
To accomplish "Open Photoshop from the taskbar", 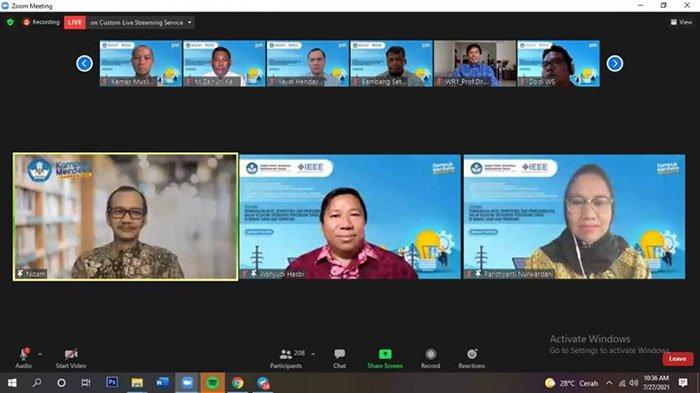I will click(112, 383).
